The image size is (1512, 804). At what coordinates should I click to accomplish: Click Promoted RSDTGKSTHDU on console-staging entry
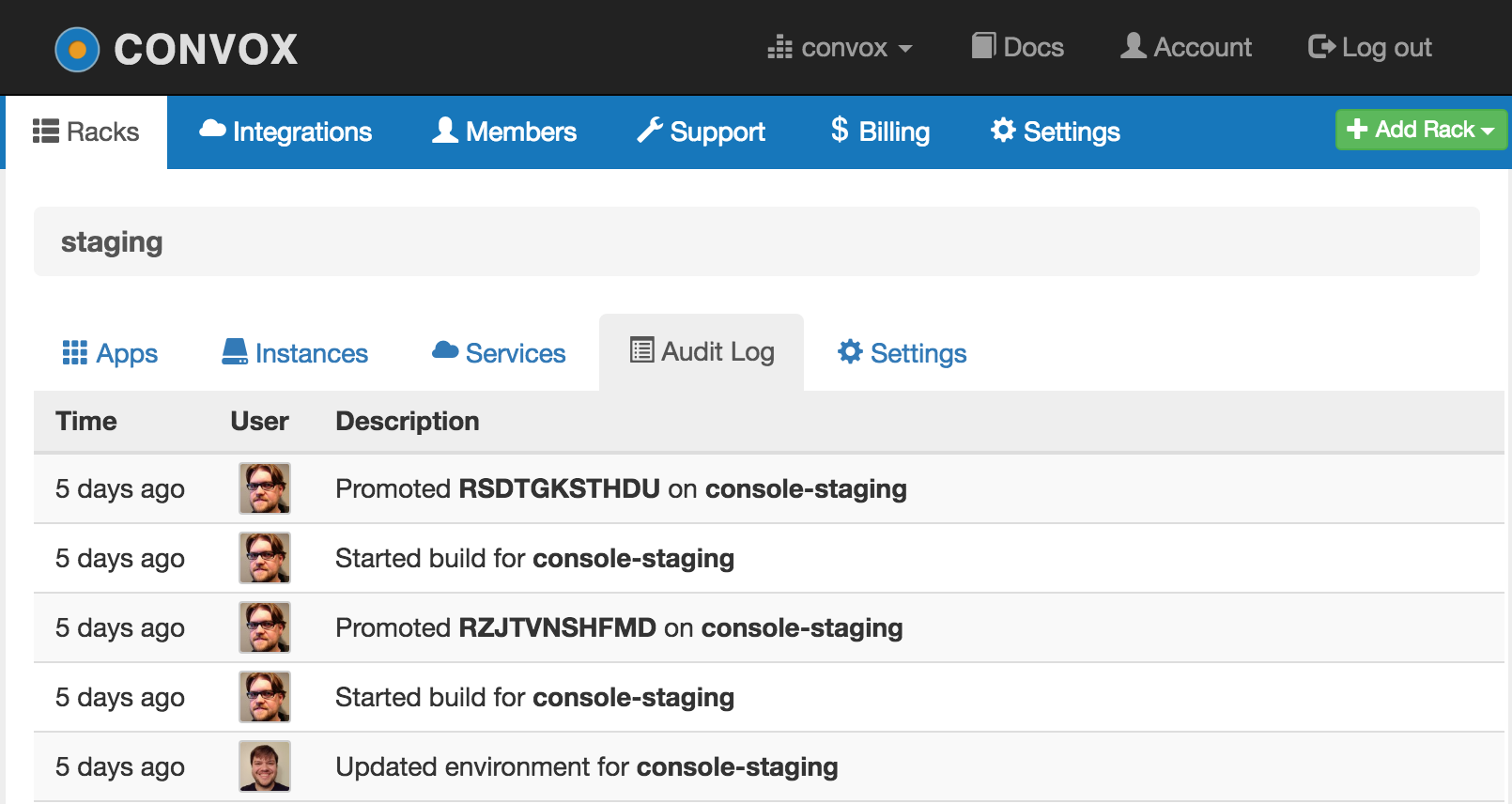click(x=622, y=488)
